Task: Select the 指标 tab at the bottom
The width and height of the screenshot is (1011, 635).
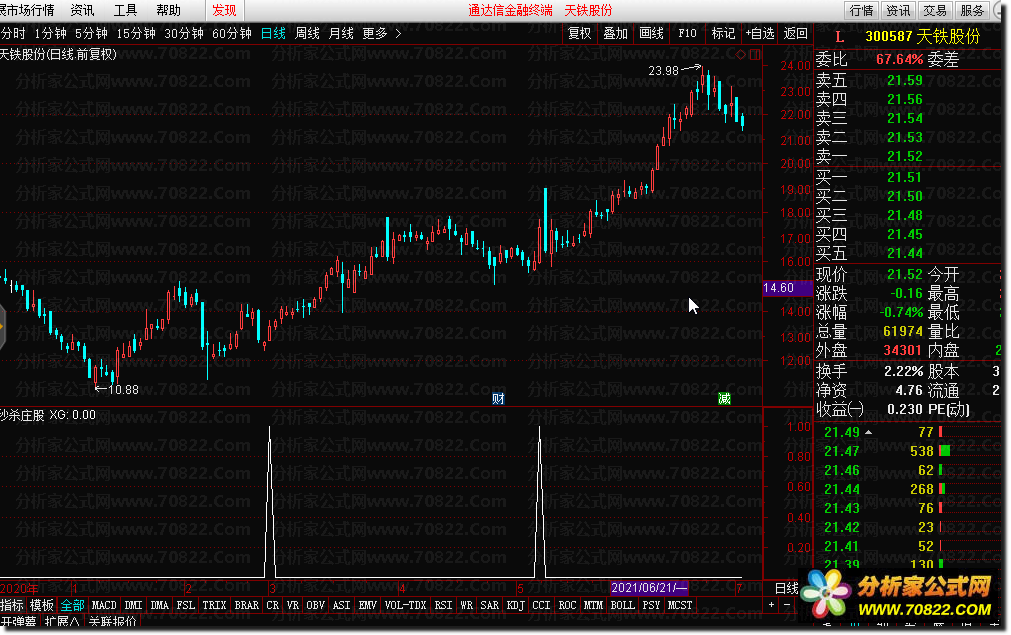Action: pos(12,605)
